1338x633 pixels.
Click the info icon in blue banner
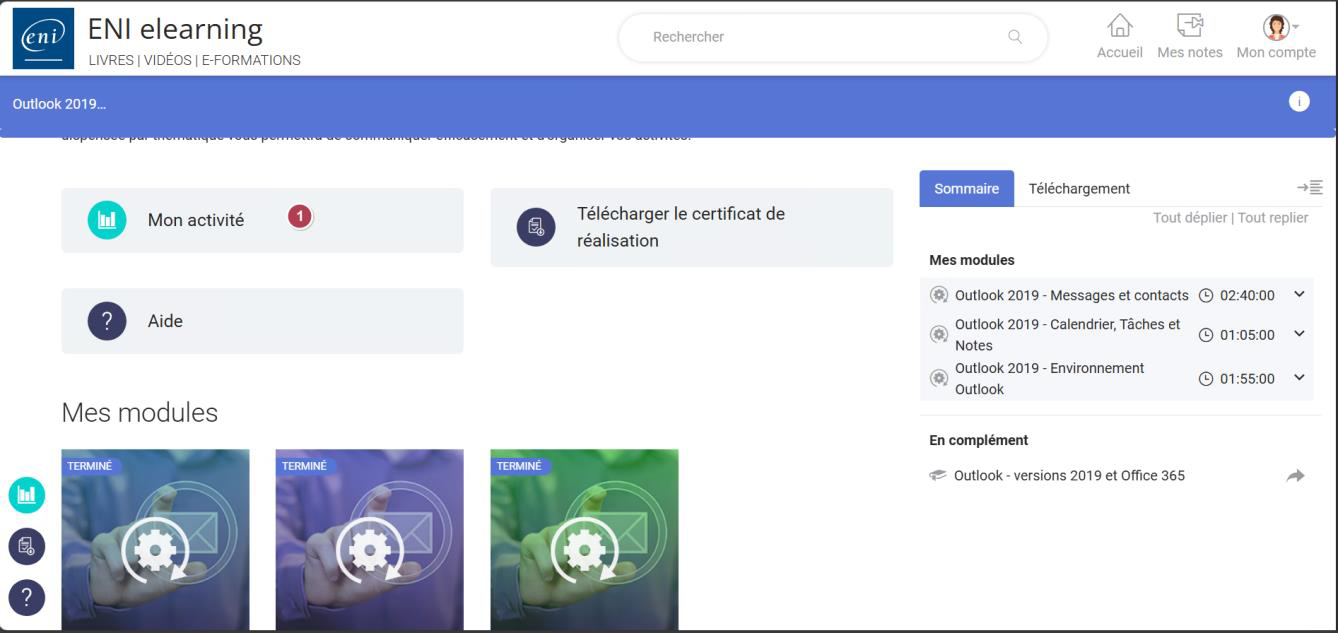click(1299, 101)
